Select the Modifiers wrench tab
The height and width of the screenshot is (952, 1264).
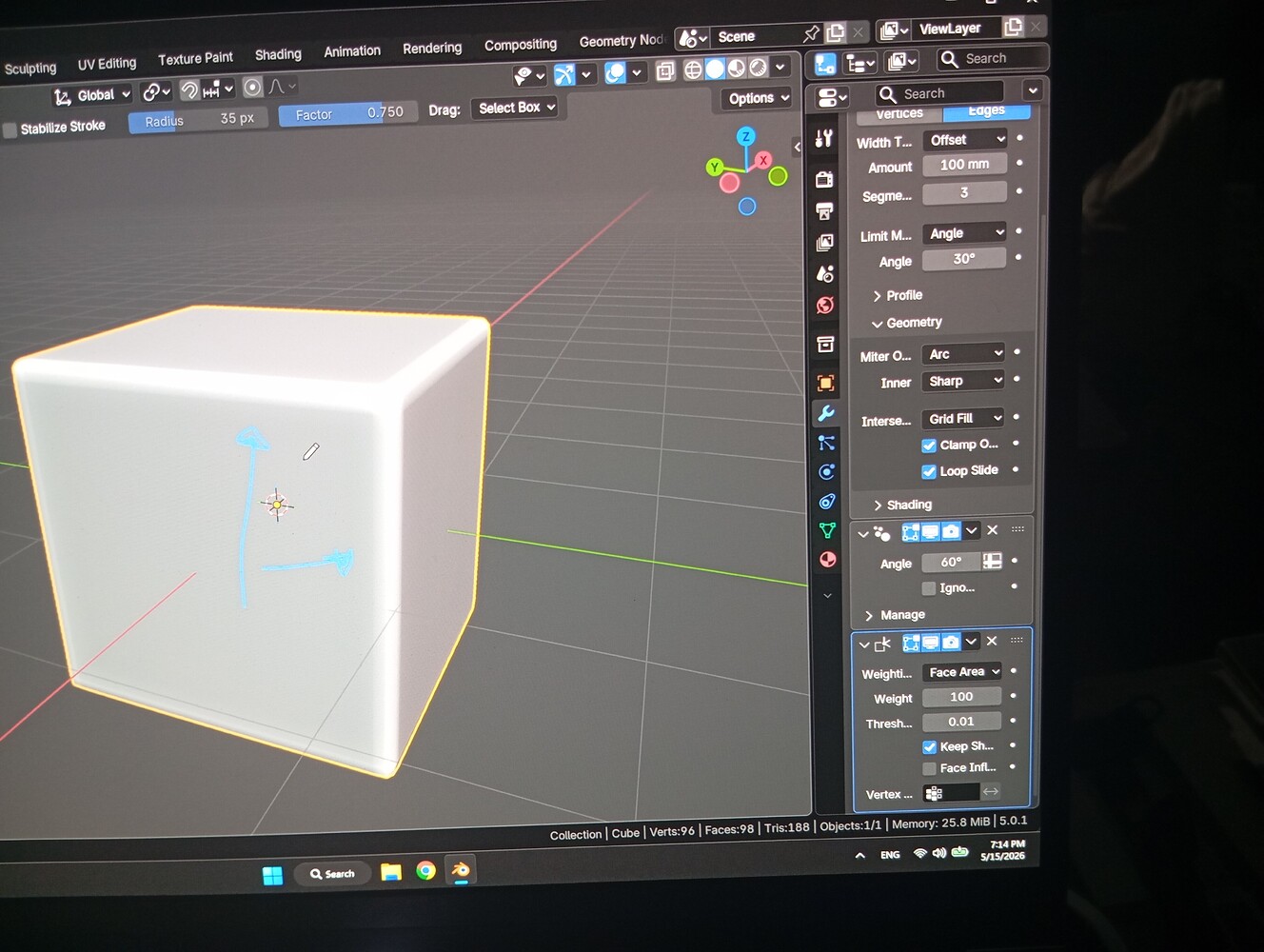(x=826, y=413)
